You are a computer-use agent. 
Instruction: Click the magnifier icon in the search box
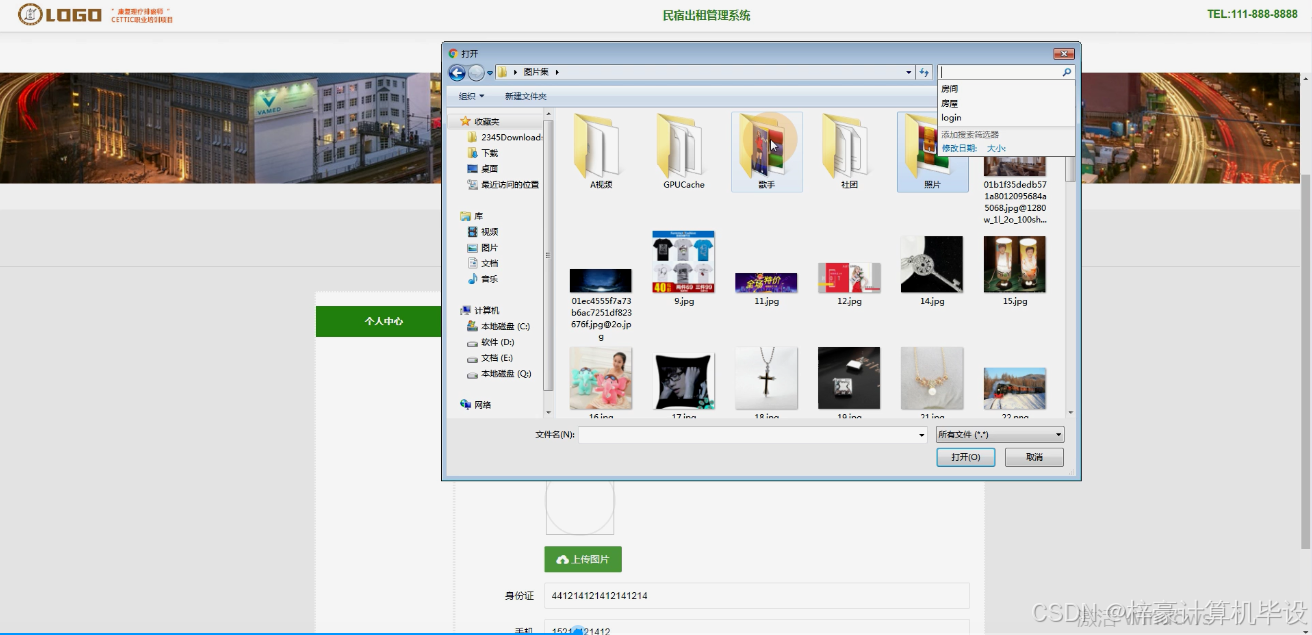click(1067, 72)
